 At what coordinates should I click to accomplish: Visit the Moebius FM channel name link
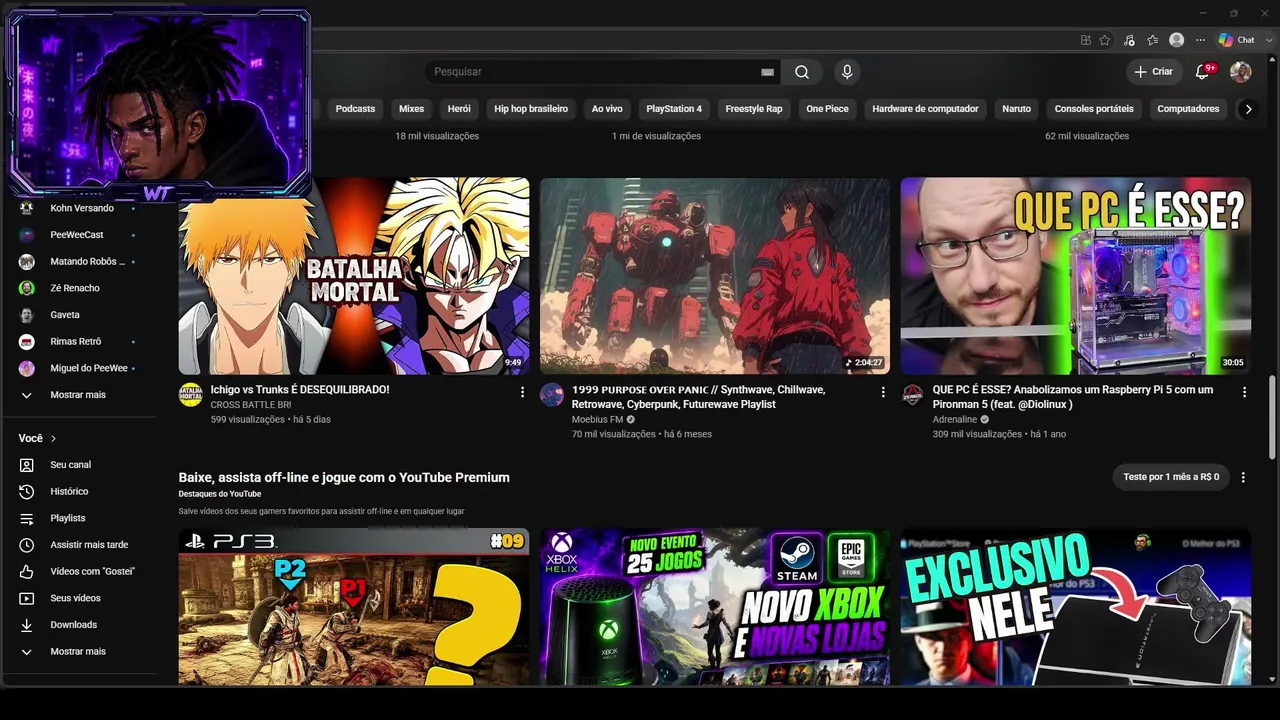point(597,420)
